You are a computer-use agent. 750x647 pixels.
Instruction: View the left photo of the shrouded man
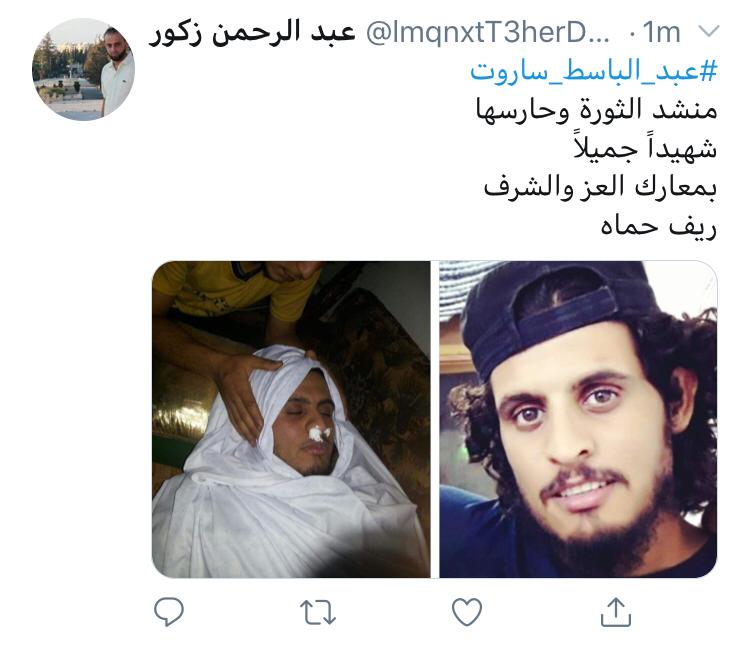click(291, 419)
